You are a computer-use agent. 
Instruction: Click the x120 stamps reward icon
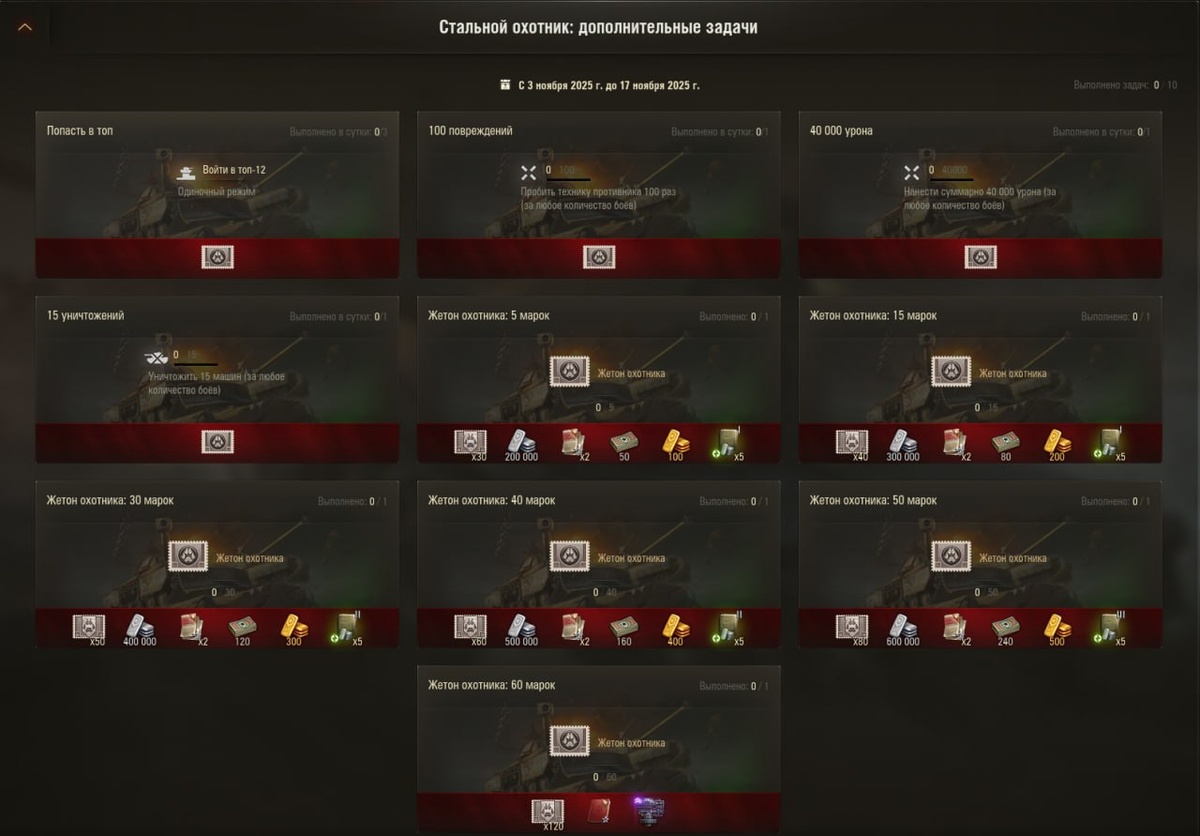[548, 814]
